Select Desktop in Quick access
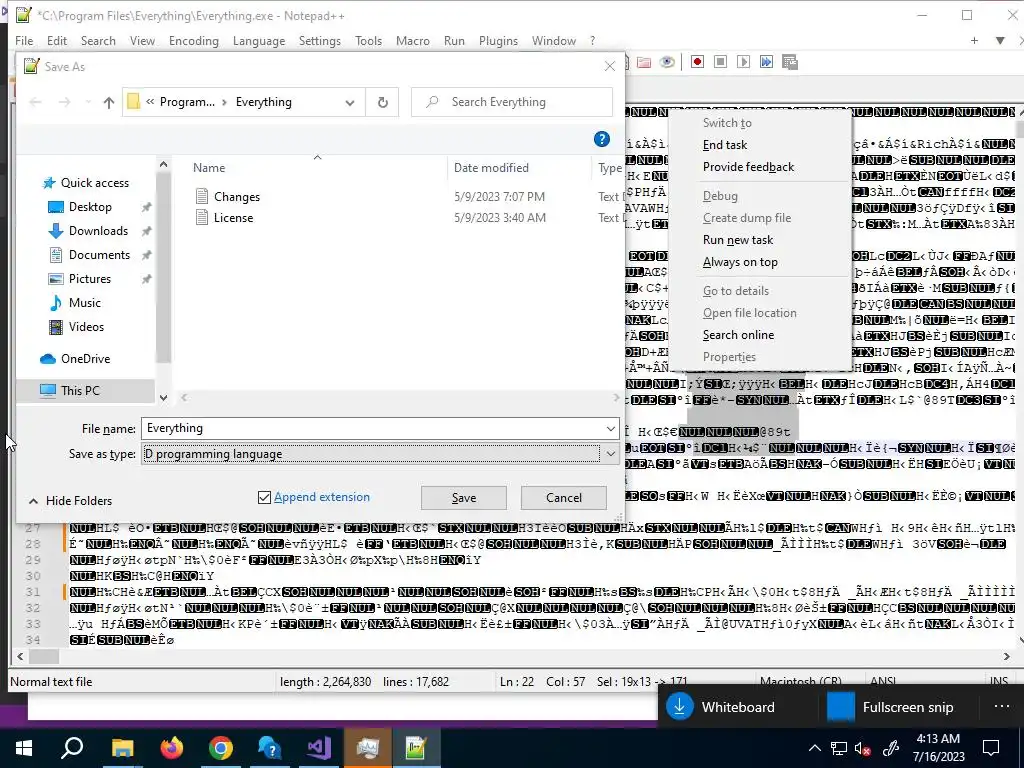The image size is (1024, 768). (x=90, y=207)
